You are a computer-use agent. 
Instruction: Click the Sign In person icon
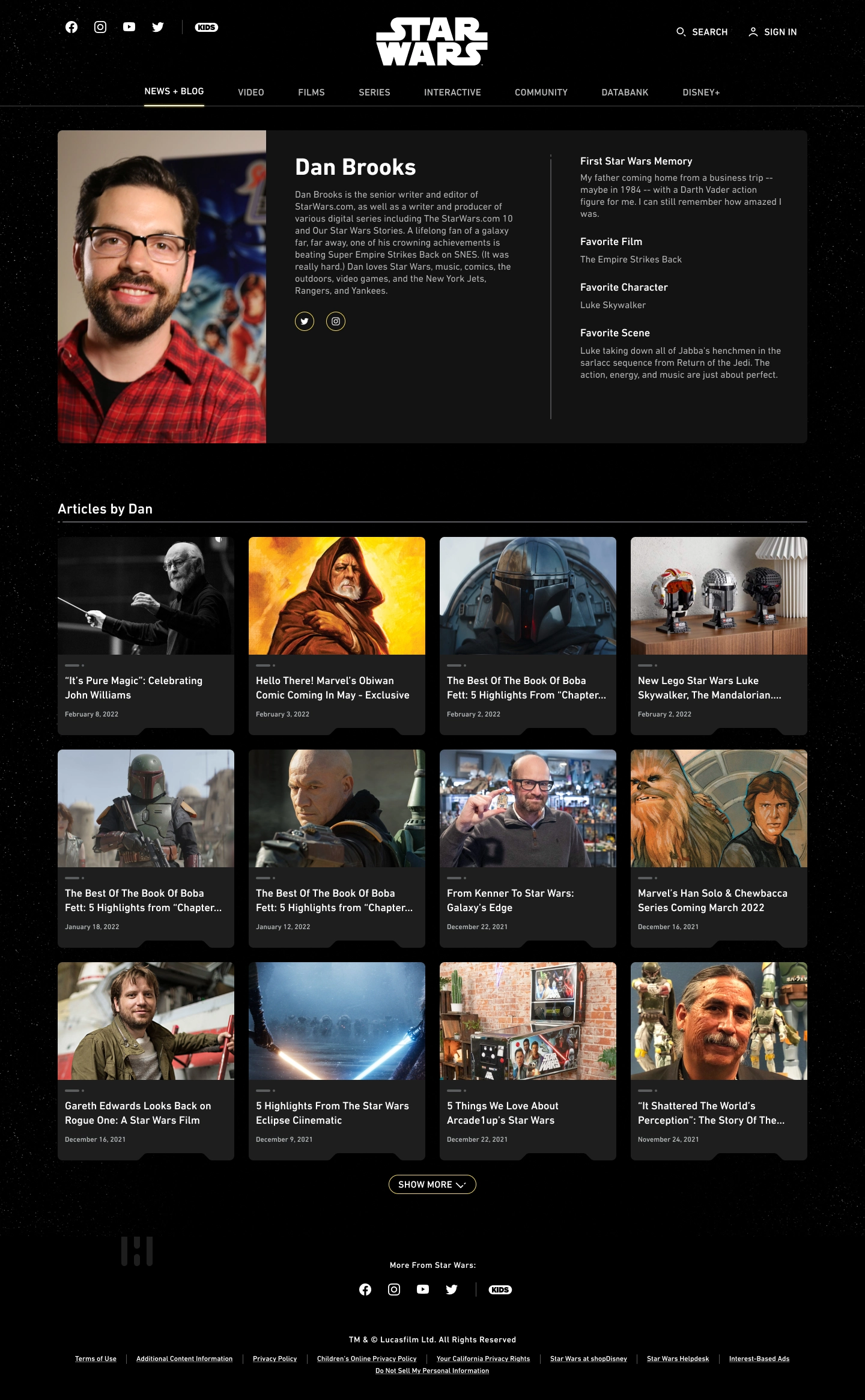pos(753,32)
